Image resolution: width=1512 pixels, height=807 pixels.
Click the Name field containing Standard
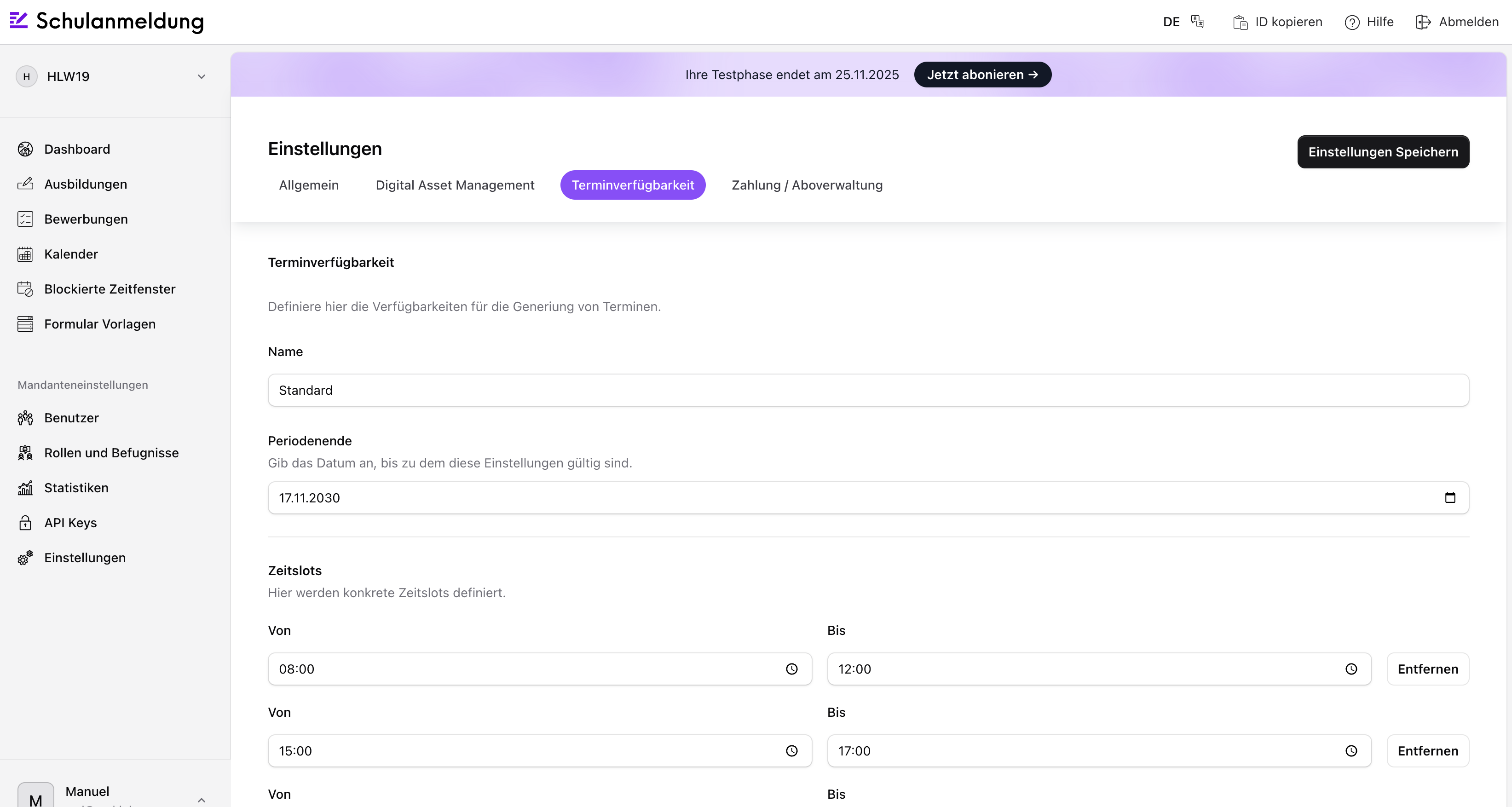pos(868,390)
